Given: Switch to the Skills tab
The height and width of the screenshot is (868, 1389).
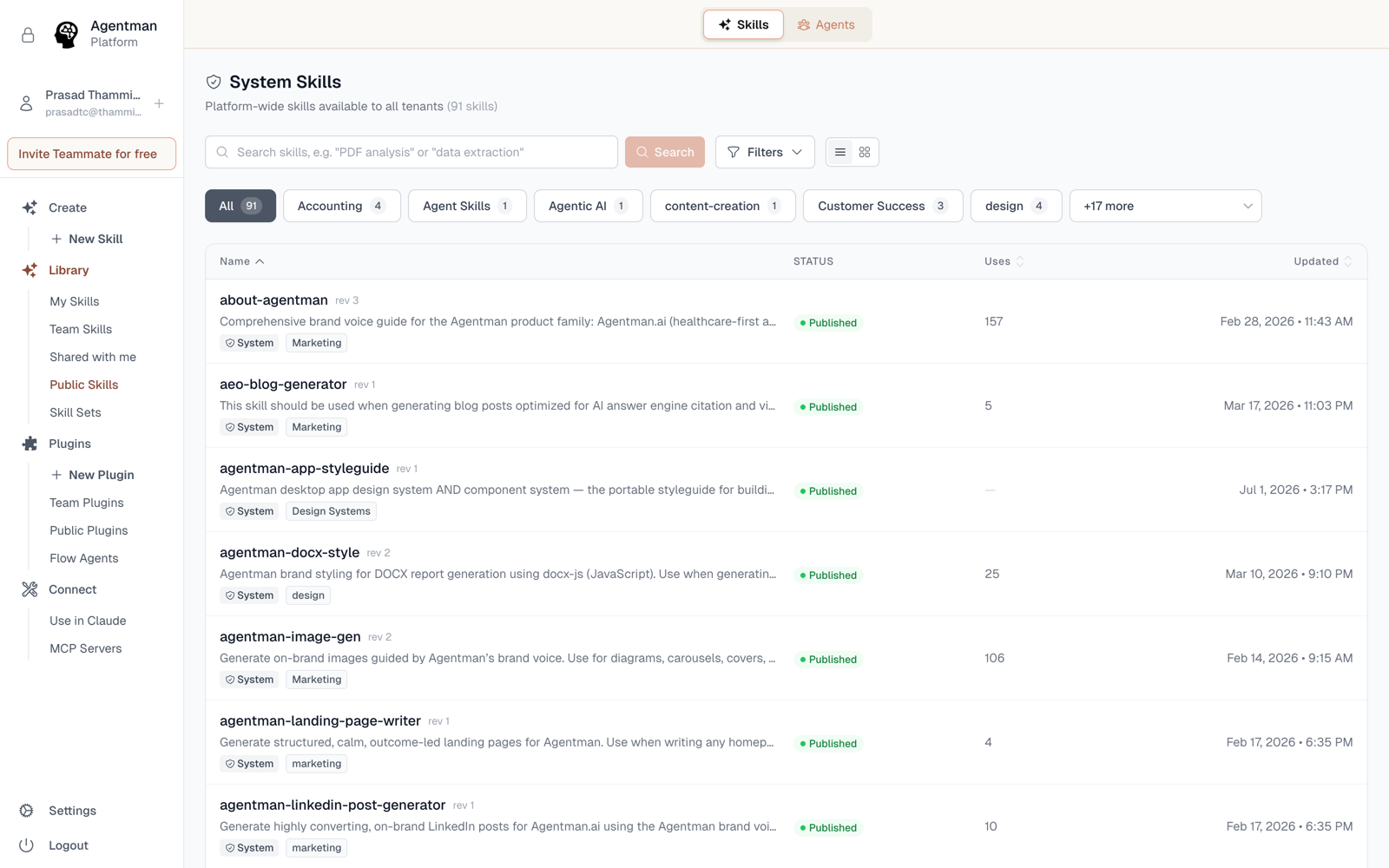Looking at the screenshot, I should point(743,24).
